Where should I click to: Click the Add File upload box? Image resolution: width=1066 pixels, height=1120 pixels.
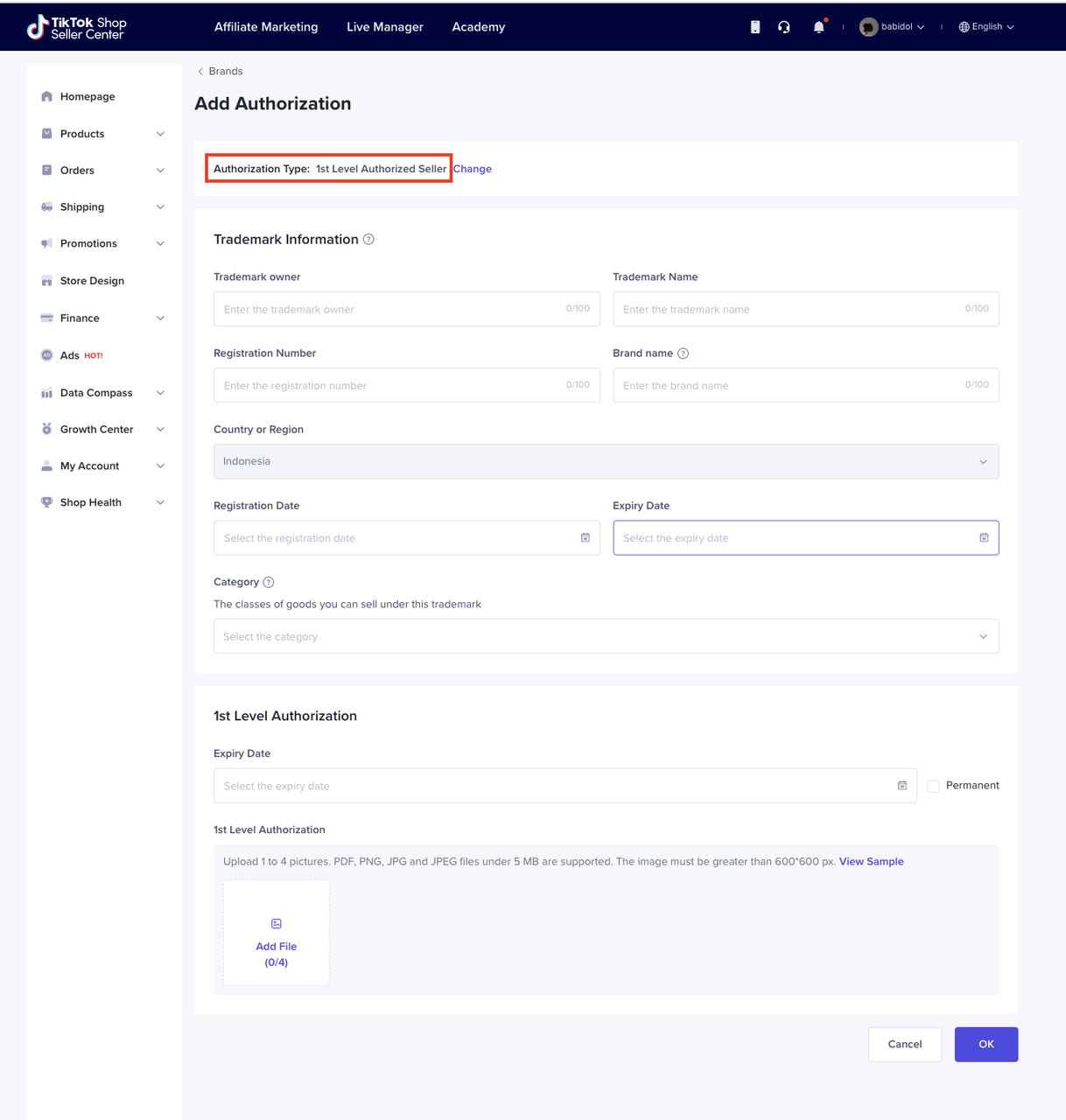click(277, 933)
